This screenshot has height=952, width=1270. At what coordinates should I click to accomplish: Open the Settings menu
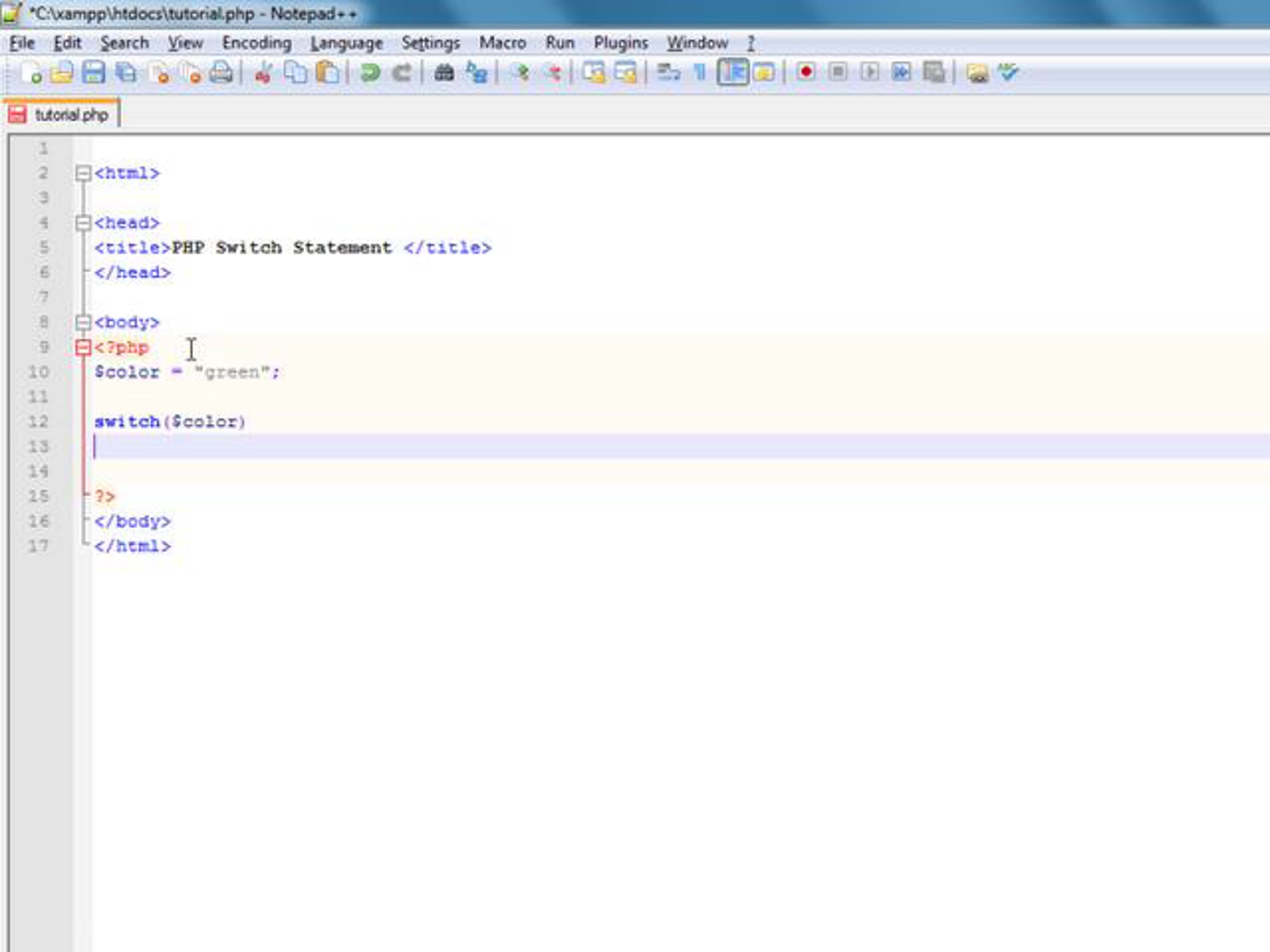tap(431, 43)
